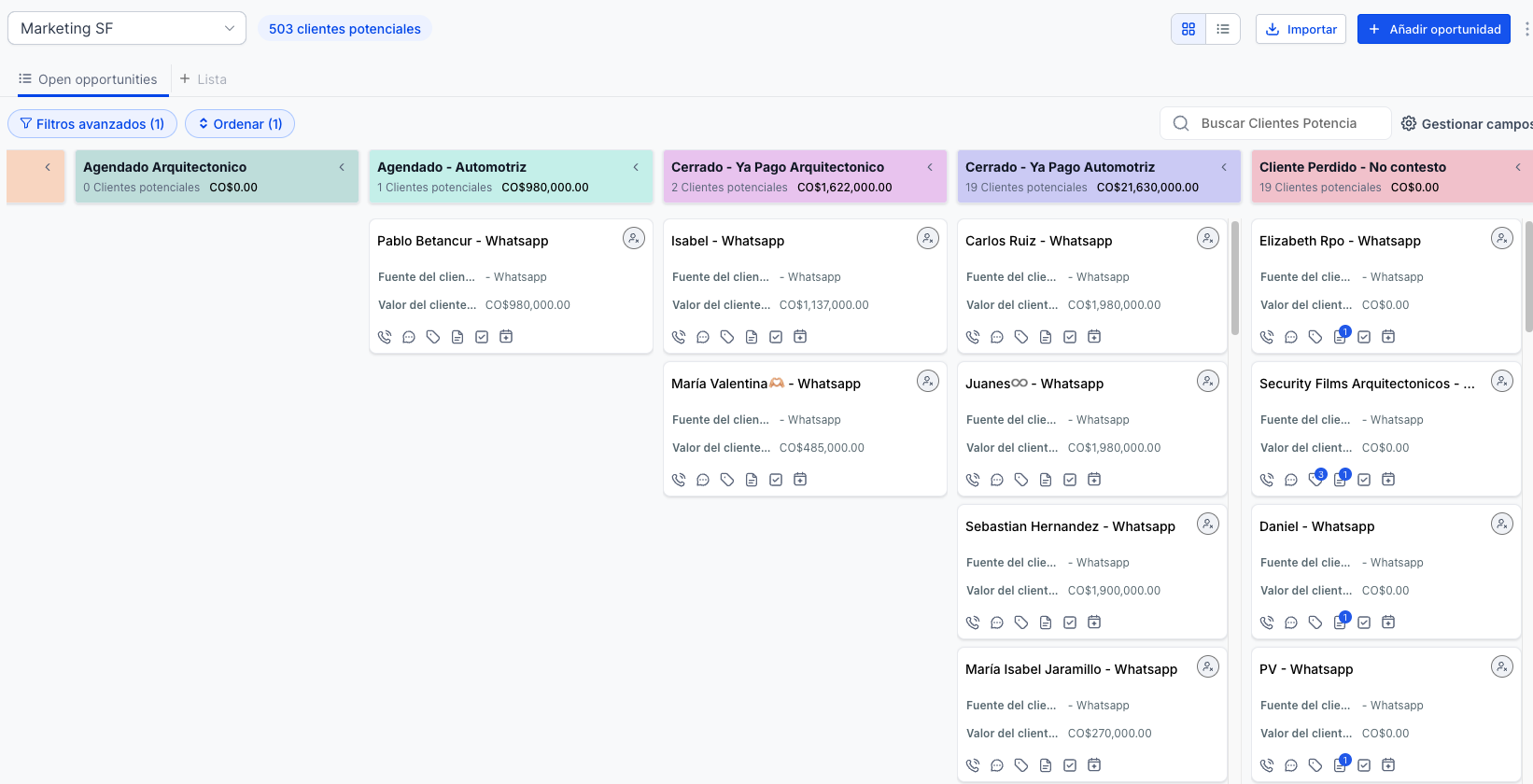Click chat icon on Security Films card

pyautogui.click(x=1291, y=480)
